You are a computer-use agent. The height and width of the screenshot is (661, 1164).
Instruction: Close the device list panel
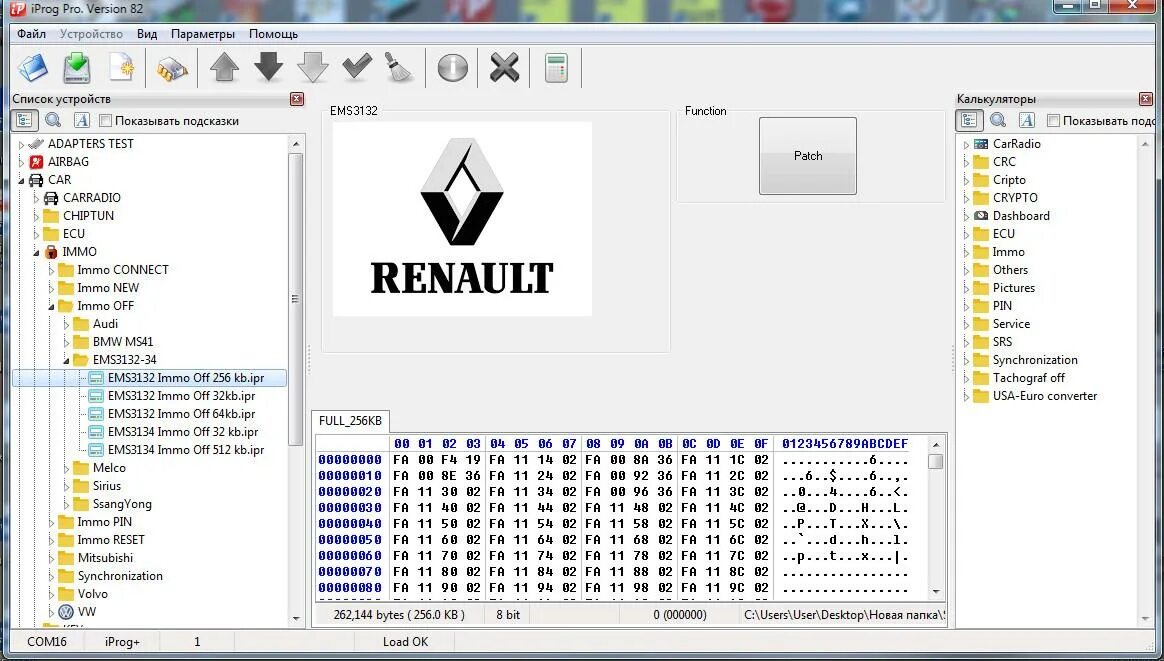[297, 99]
